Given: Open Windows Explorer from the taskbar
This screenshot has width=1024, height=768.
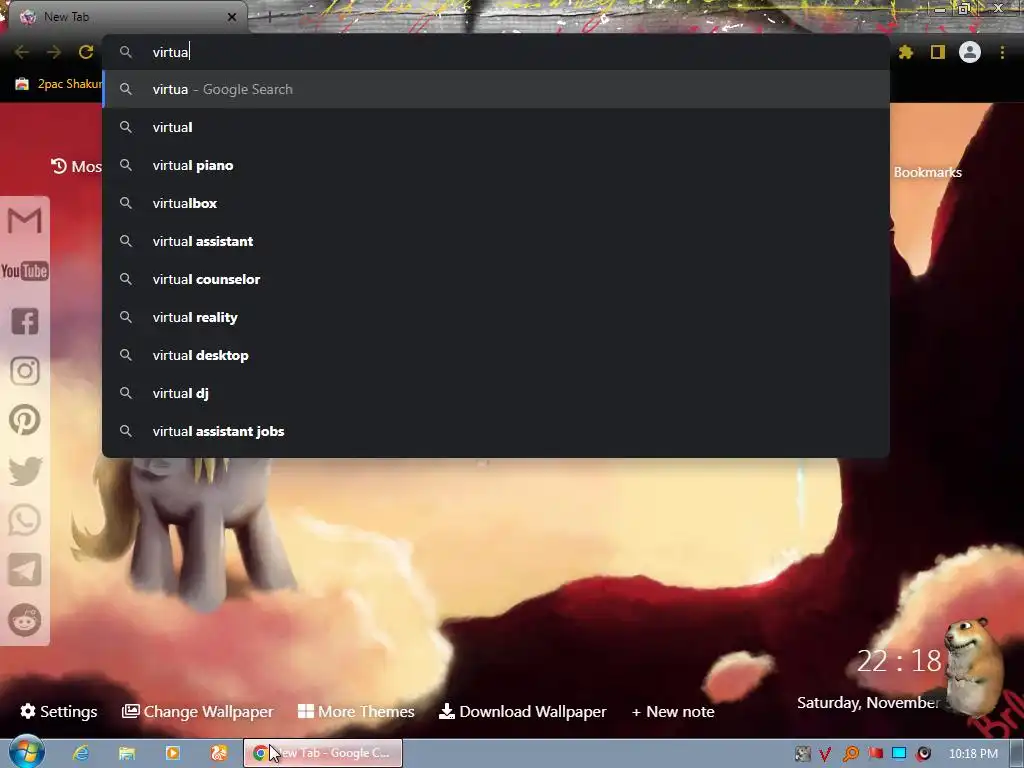Looking at the screenshot, I should coord(127,753).
